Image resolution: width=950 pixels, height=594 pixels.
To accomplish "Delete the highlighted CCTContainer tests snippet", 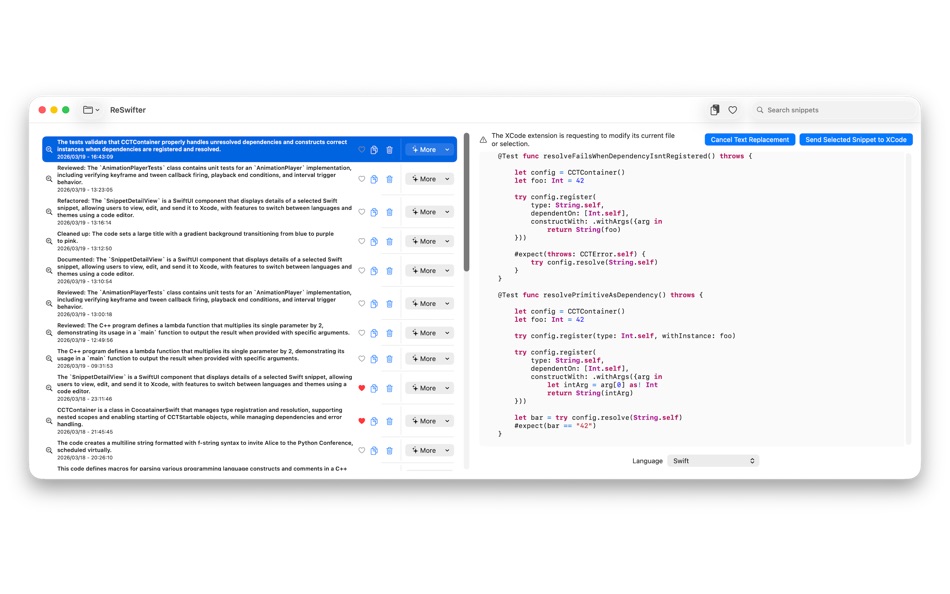I will click(389, 147).
